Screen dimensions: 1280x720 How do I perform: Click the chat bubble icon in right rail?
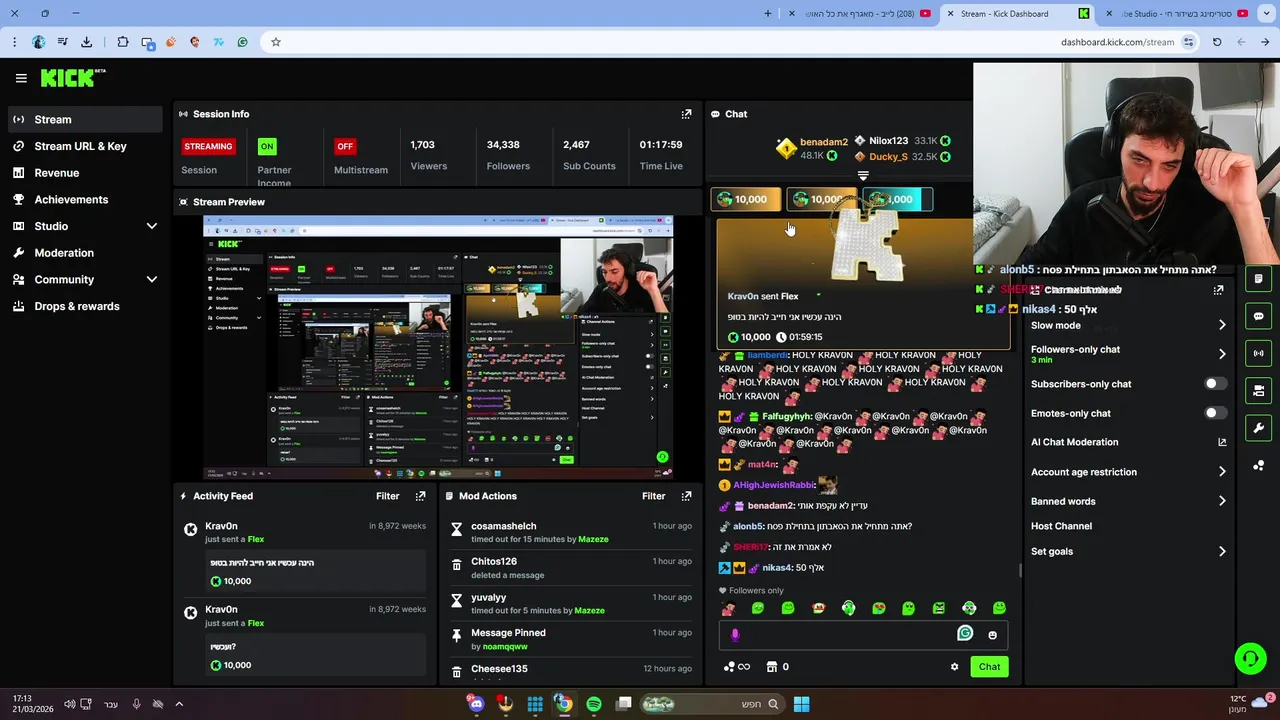[x=1258, y=316]
